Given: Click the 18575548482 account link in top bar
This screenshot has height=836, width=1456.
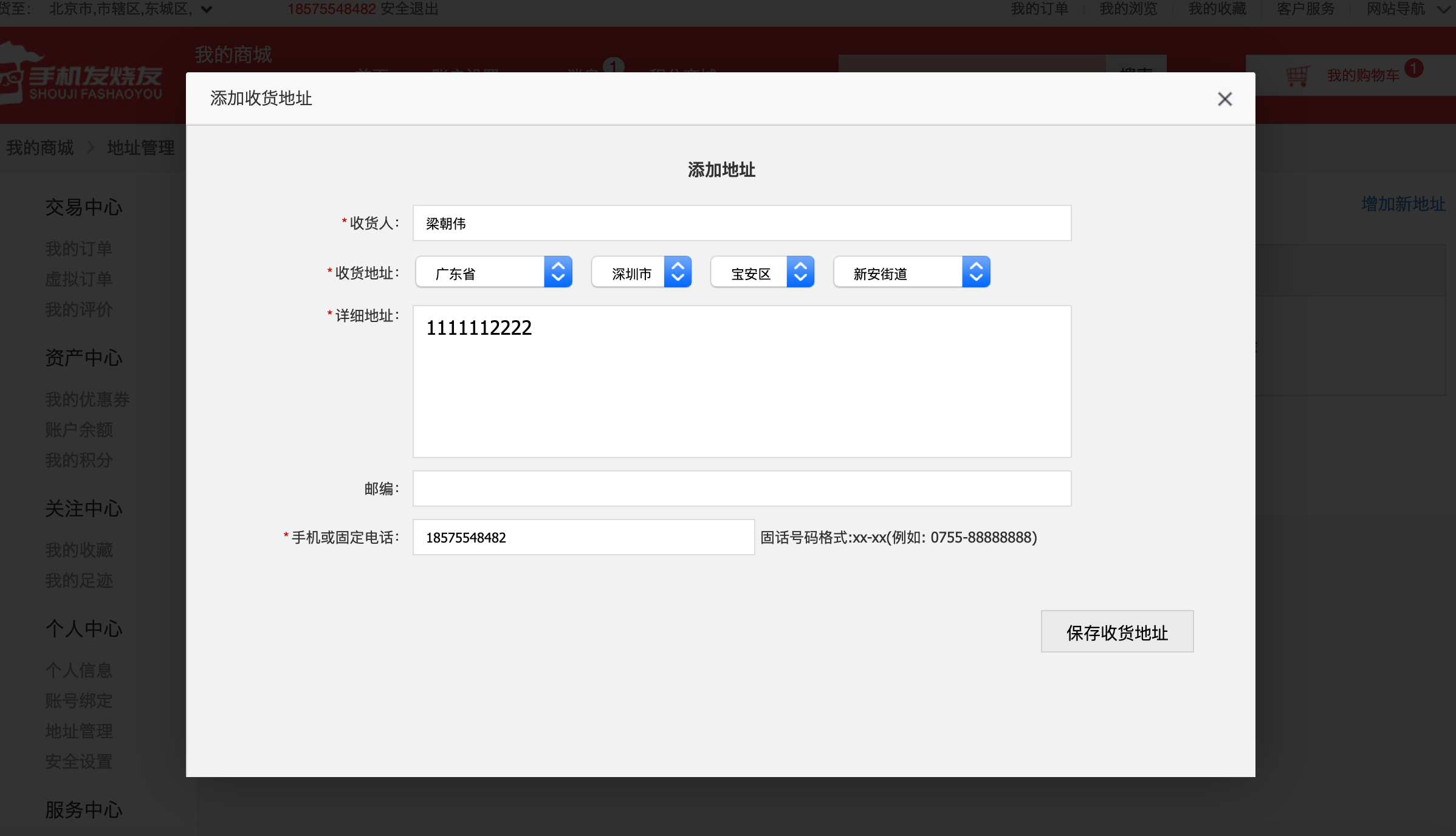Looking at the screenshot, I should coord(332,9).
